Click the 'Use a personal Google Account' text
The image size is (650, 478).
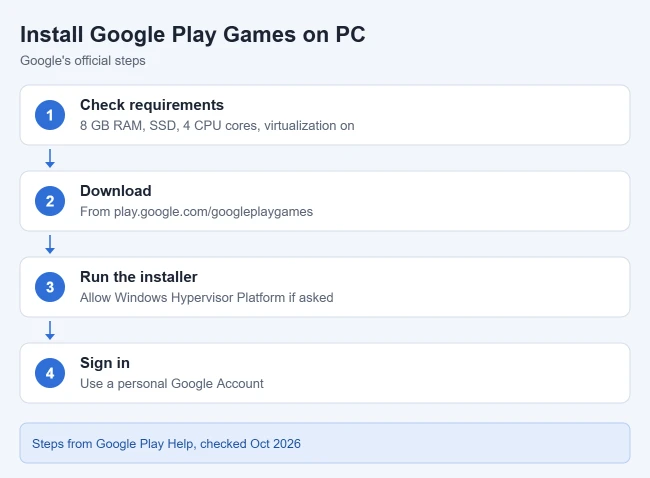pos(172,383)
